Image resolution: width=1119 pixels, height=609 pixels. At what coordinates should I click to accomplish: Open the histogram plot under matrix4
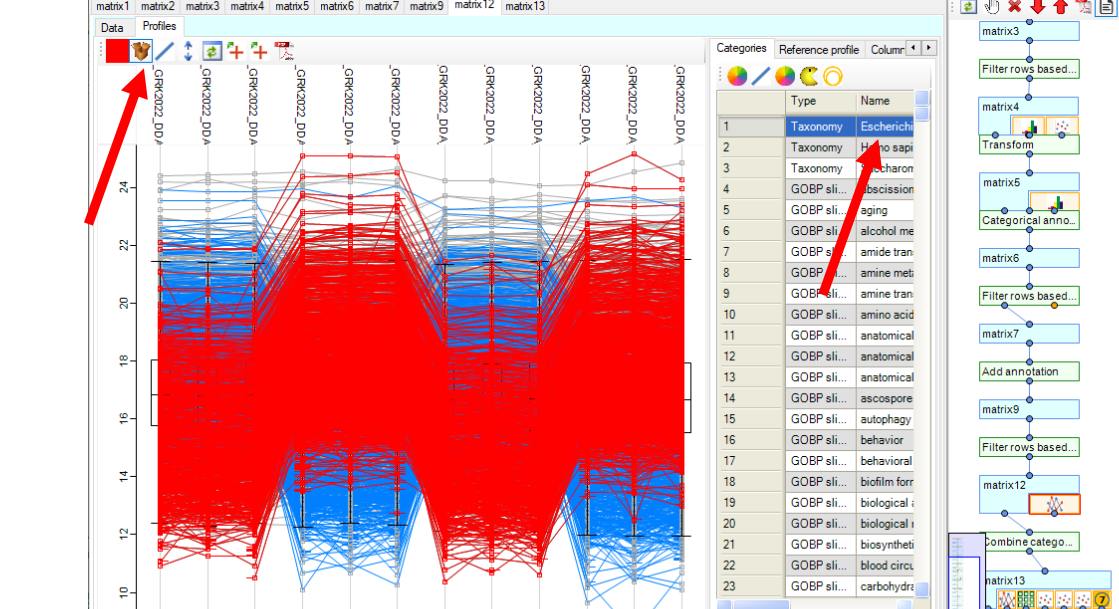click(x=1029, y=127)
